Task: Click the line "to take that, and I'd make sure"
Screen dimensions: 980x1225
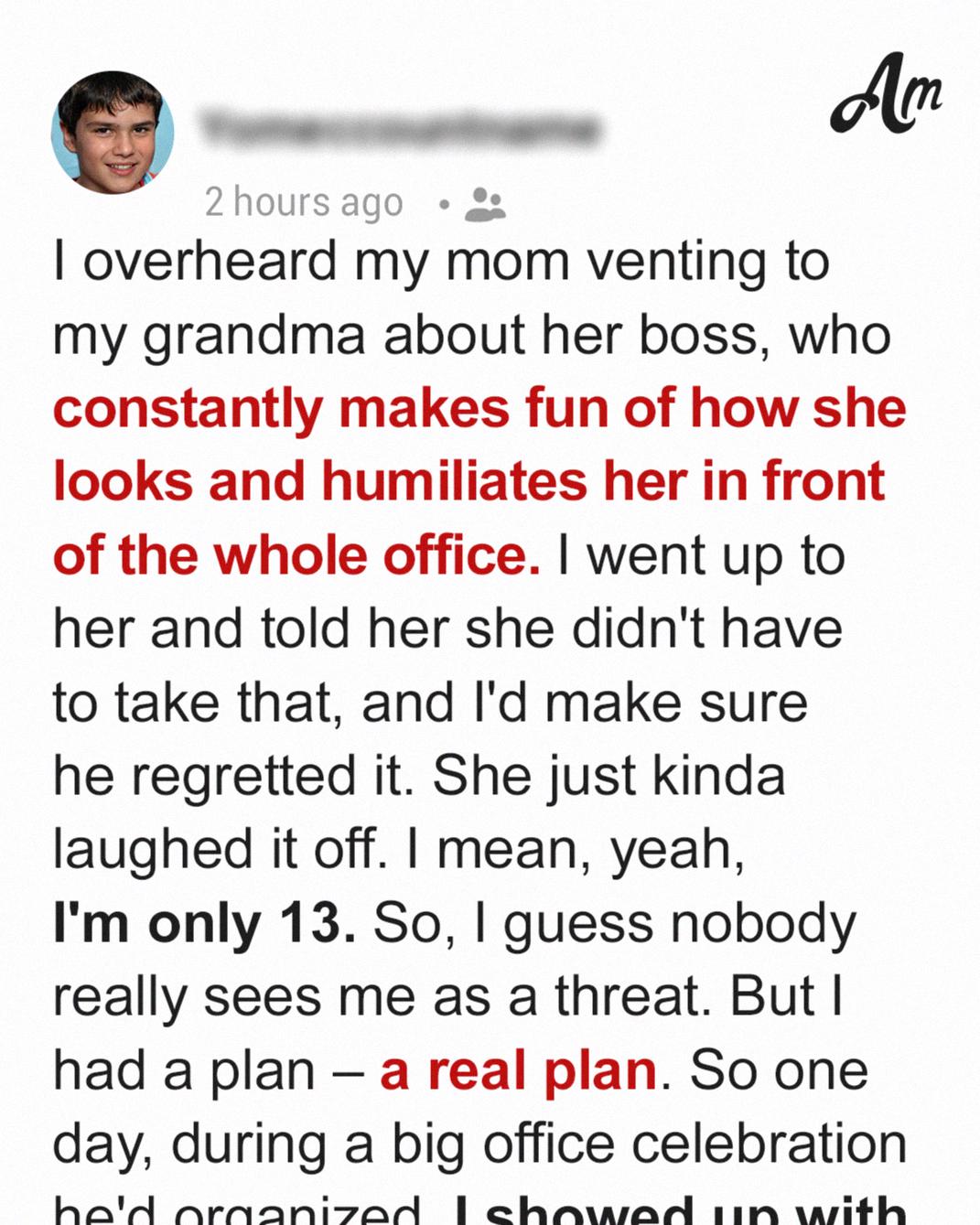Action: (430, 703)
